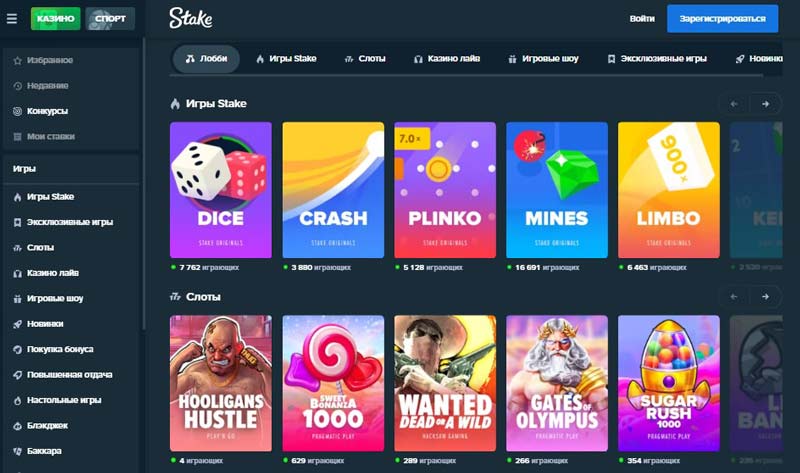This screenshot has width=800, height=473.
Task: Click the rocket icon for Новинки in sidebar
Action: pyautogui.click(x=17, y=324)
